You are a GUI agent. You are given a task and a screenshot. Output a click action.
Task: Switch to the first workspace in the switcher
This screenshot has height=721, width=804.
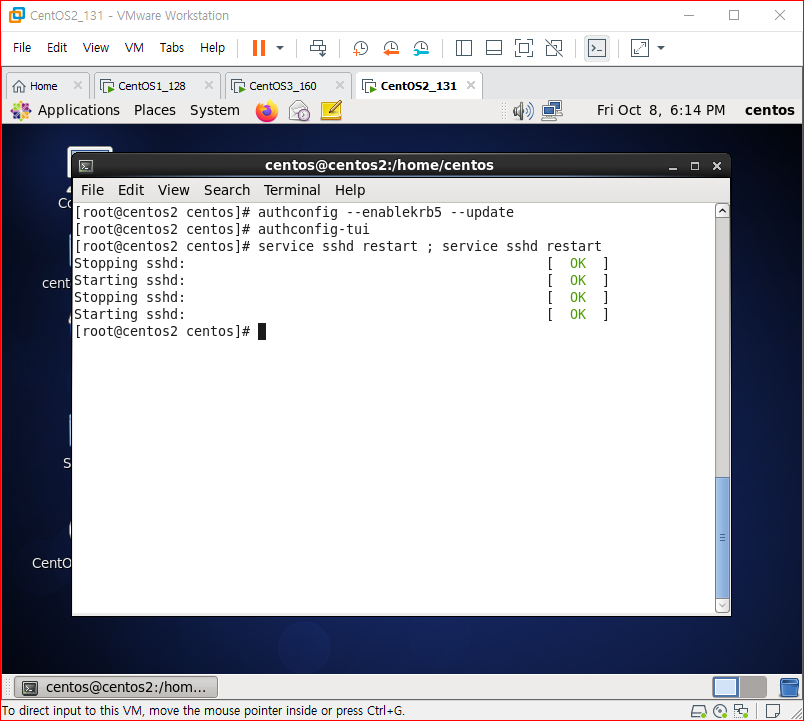click(726, 687)
